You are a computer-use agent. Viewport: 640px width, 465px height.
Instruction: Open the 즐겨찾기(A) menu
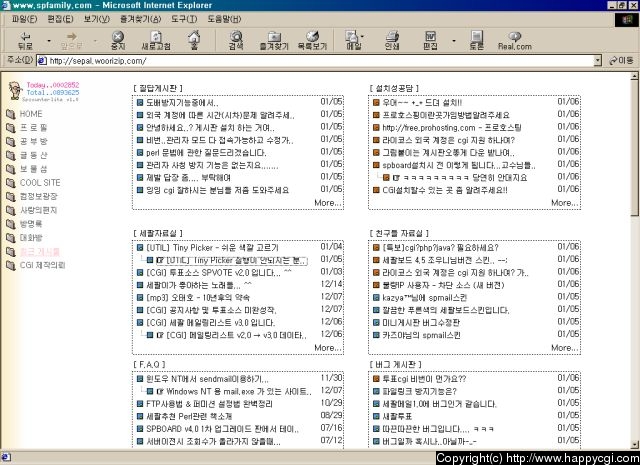(x=140, y=19)
